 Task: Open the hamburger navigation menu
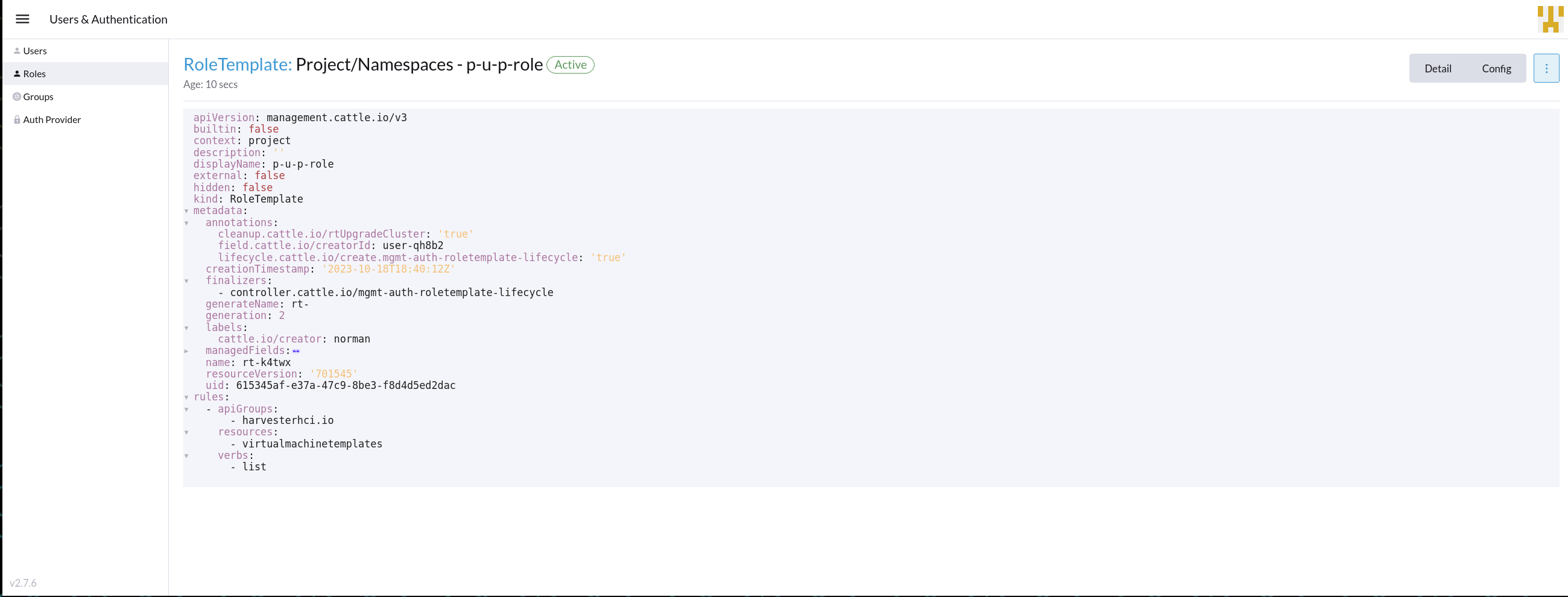point(22,19)
